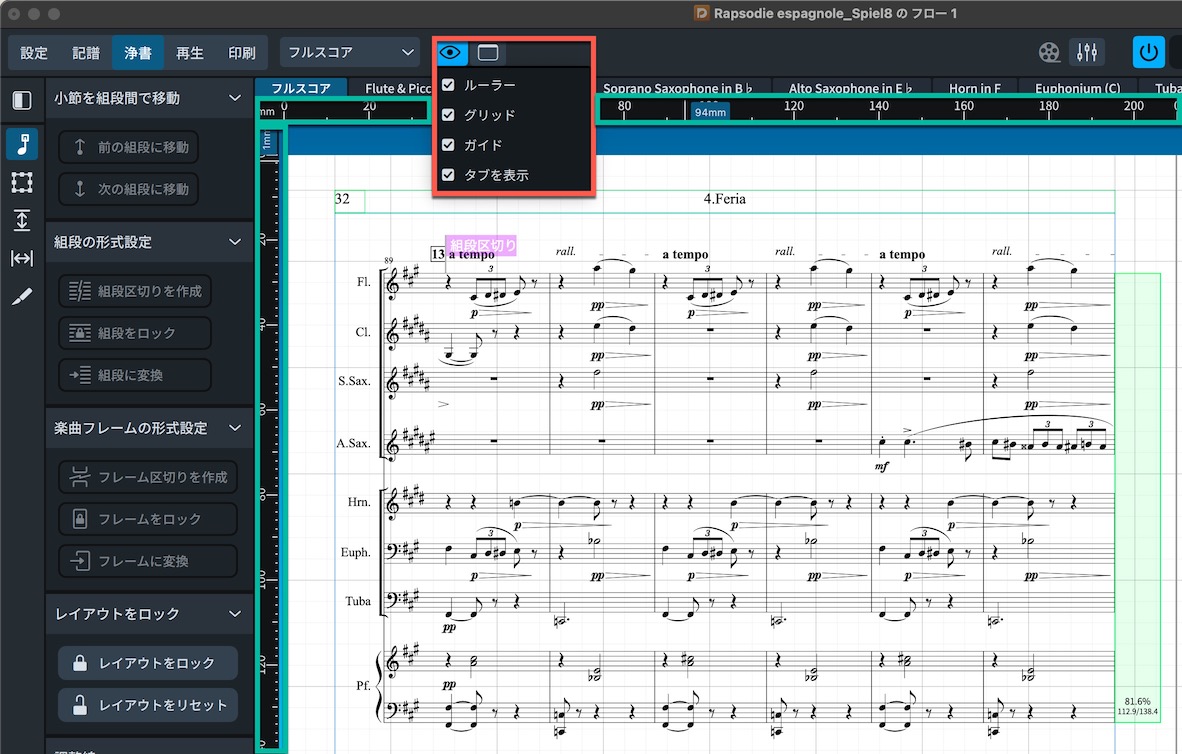
Task: Open the Soprano Saxophone in B♭ tab
Action: [x=678, y=88]
